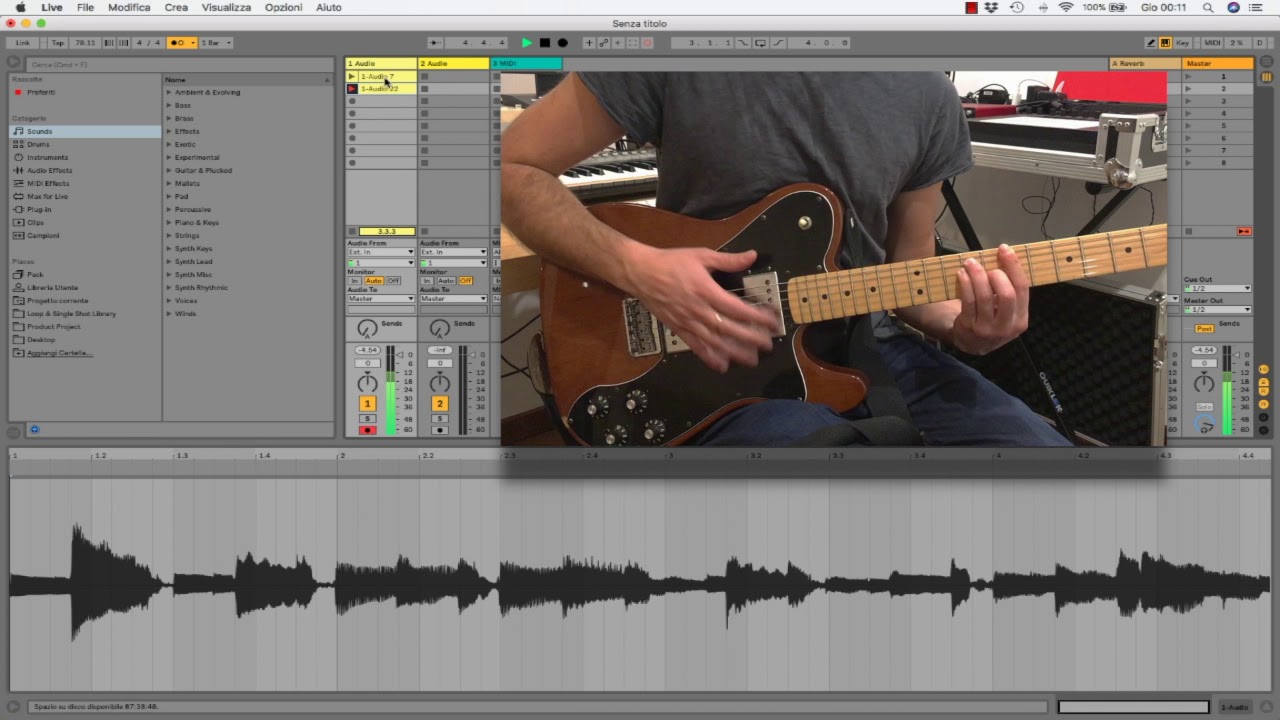Open track 1 Audio To Master dropdown
The image size is (1280, 720).
[x=381, y=299]
